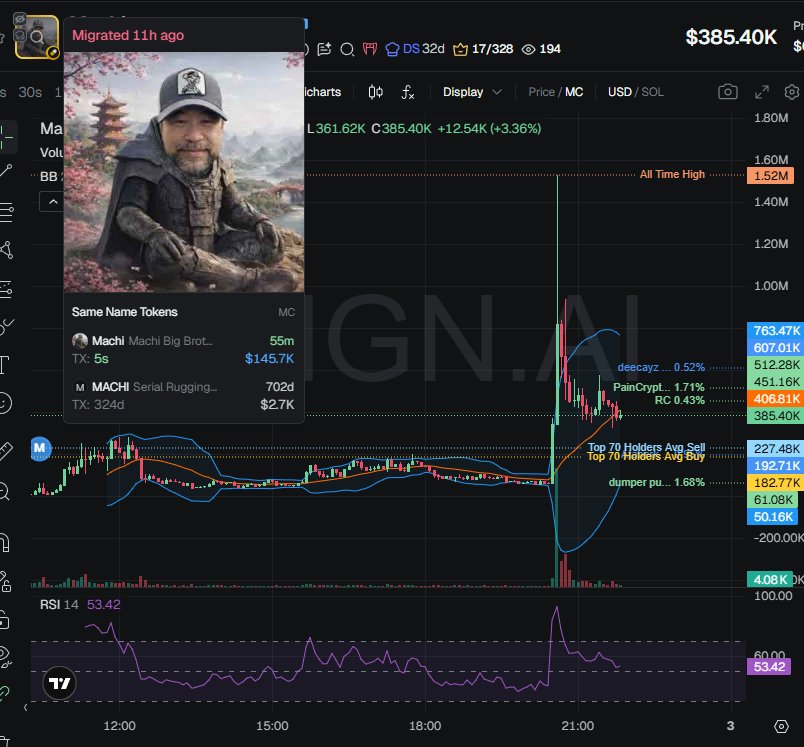Activate the zoom in magnifier tool
804x747 pixels.
coord(4,491)
